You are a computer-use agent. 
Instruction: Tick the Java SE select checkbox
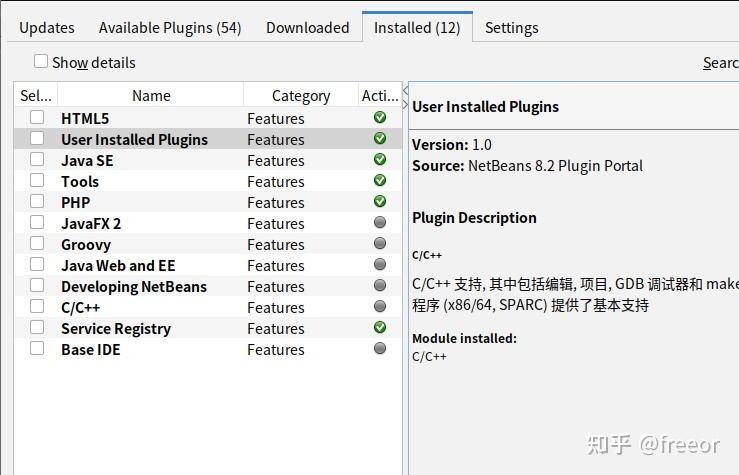click(37, 159)
